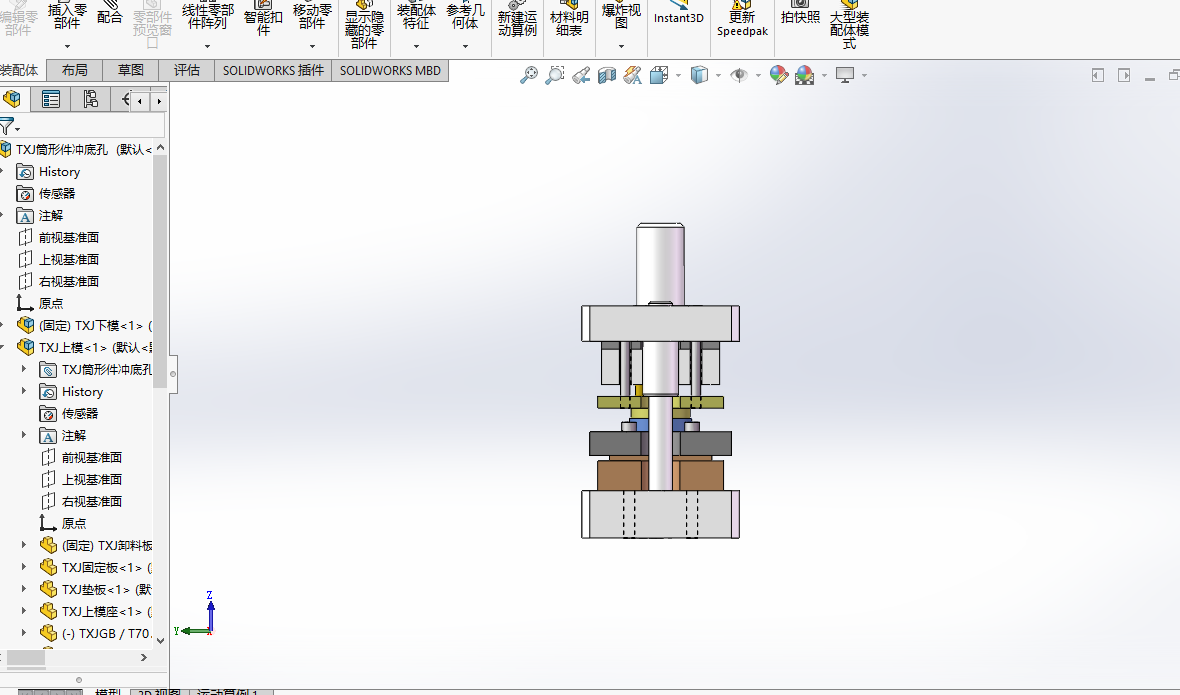
Task: Expand the TXJ垫板<1> component
Action: (x=23, y=589)
